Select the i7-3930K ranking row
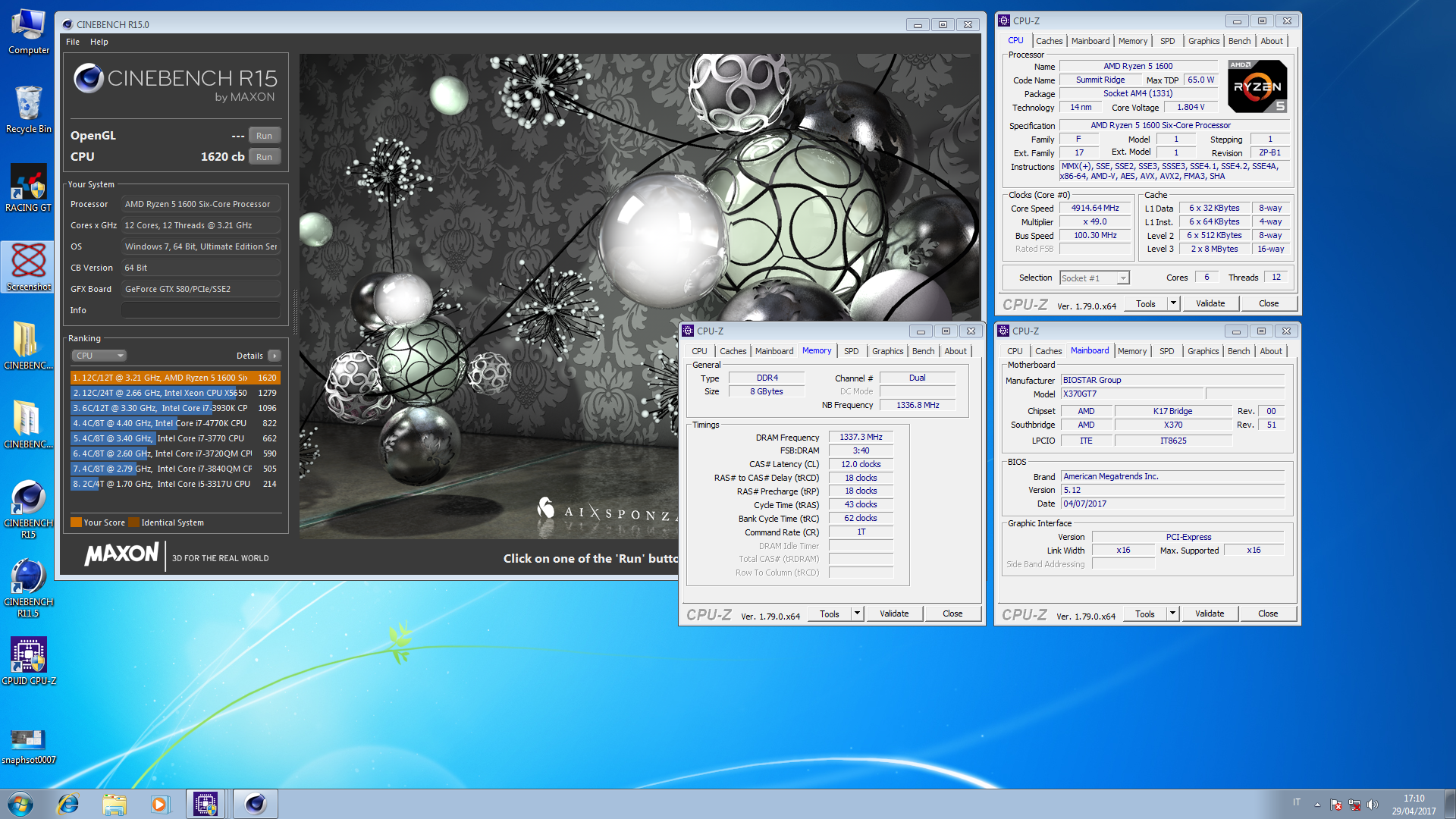Screen dimensions: 1456x819 (x=175, y=408)
